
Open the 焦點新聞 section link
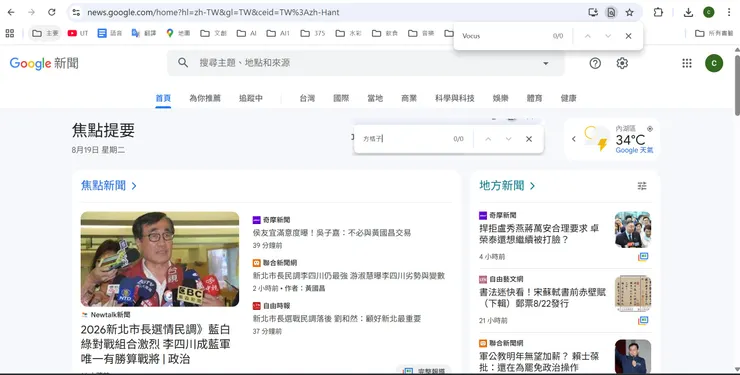click(109, 185)
